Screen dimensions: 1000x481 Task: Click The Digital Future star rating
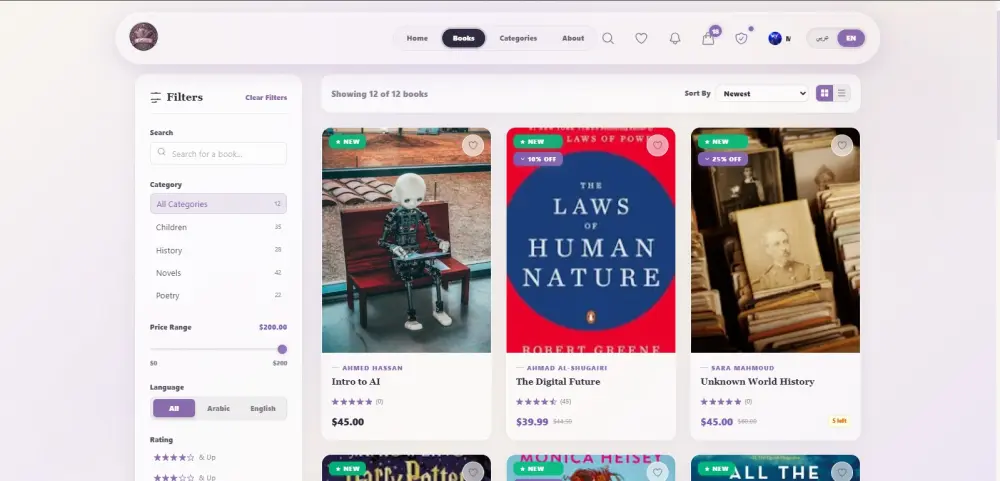click(536, 402)
